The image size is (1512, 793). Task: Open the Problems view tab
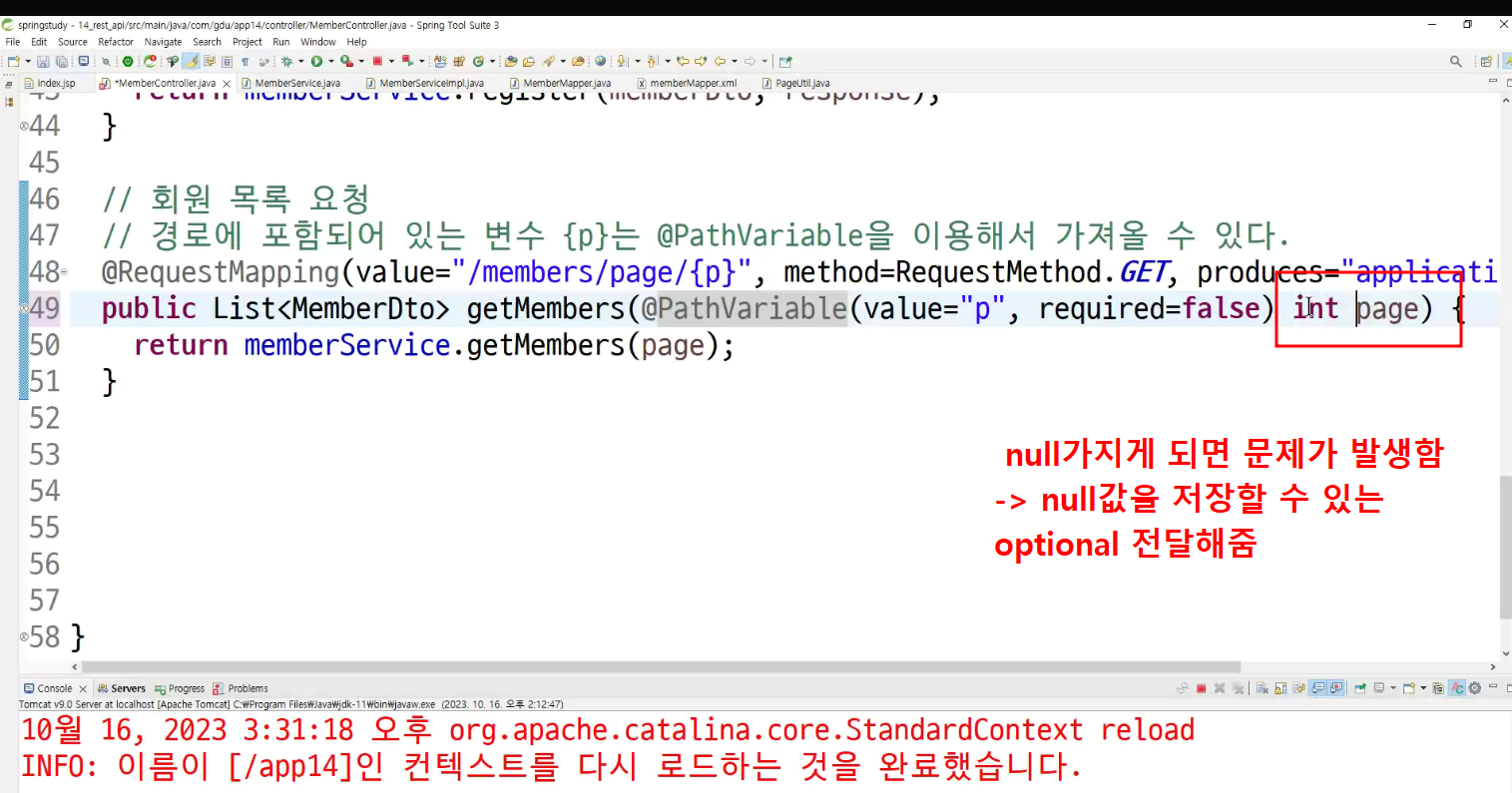(241, 688)
